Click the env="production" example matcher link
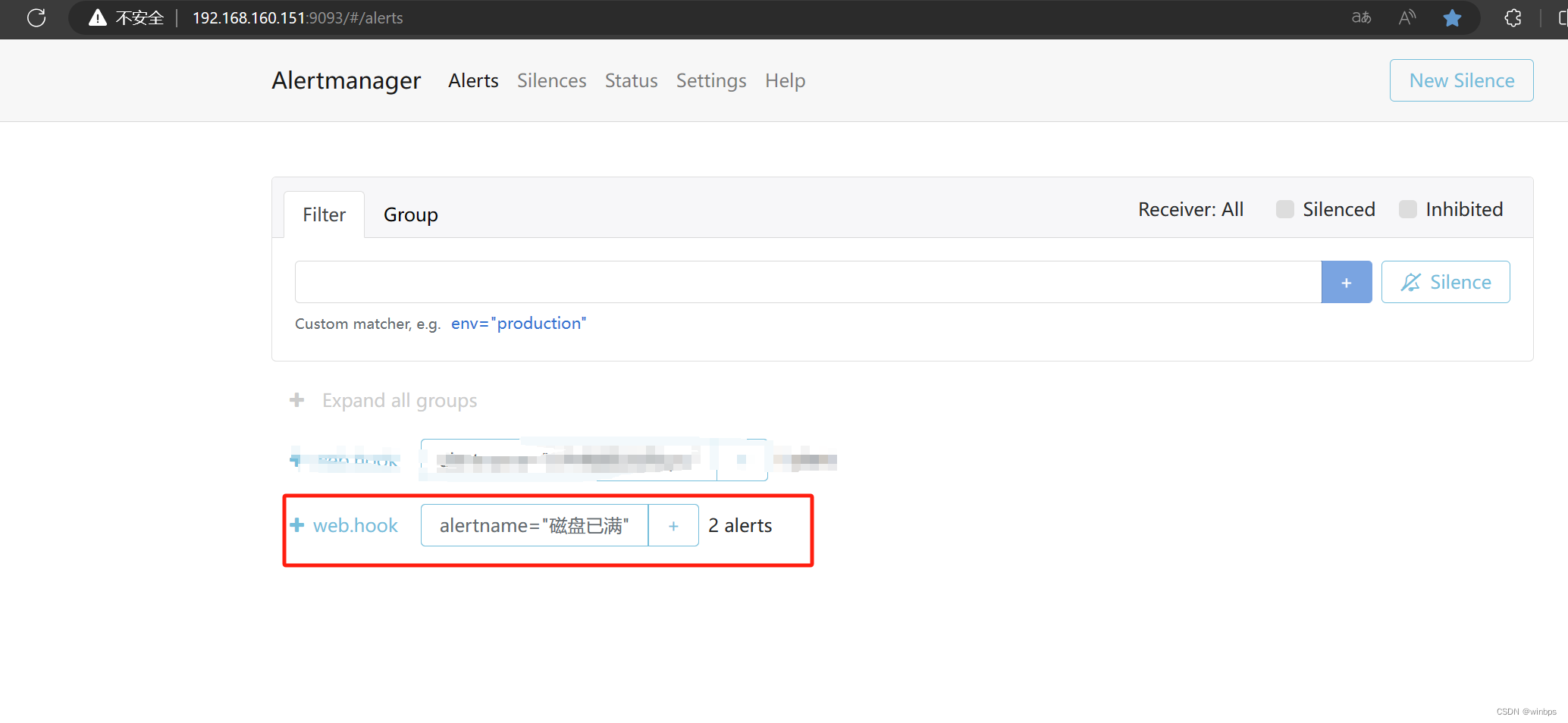Viewport: 1568px width, 723px height. tap(518, 323)
